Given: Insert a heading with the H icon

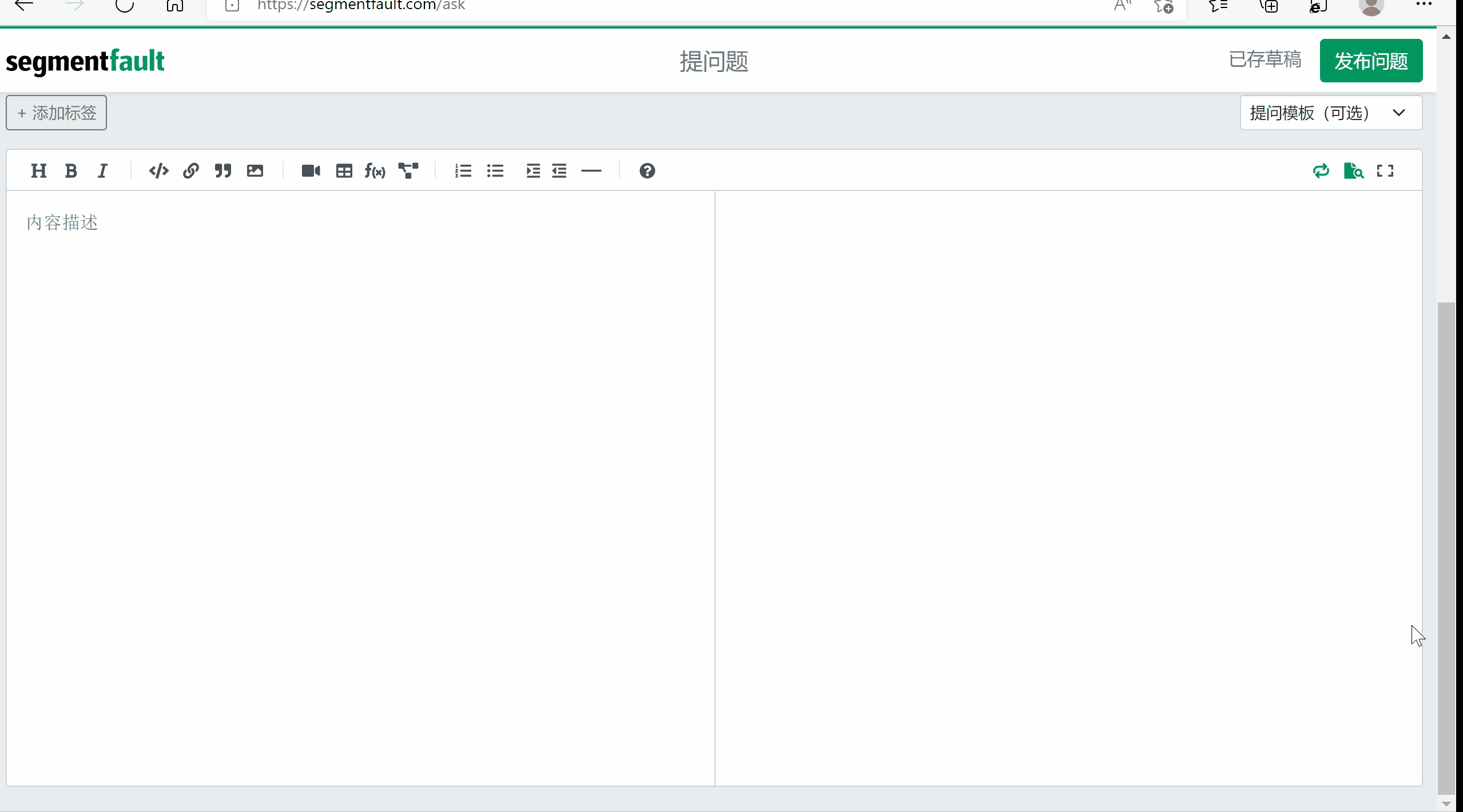Looking at the screenshot, I should (x=38, y=171).
